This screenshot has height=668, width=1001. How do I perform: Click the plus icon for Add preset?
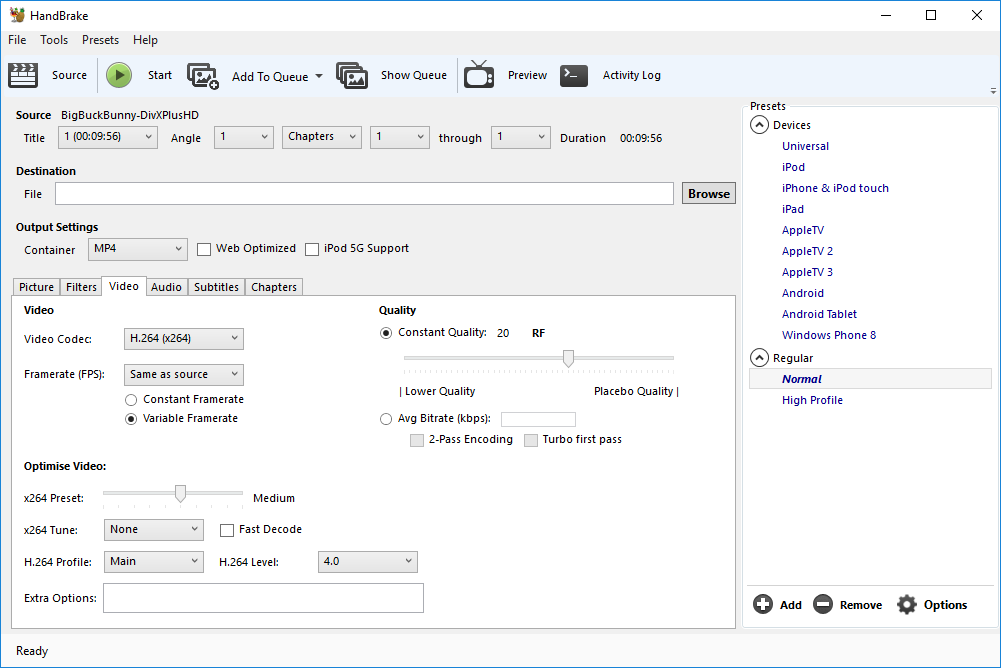[x=762, y=604]
